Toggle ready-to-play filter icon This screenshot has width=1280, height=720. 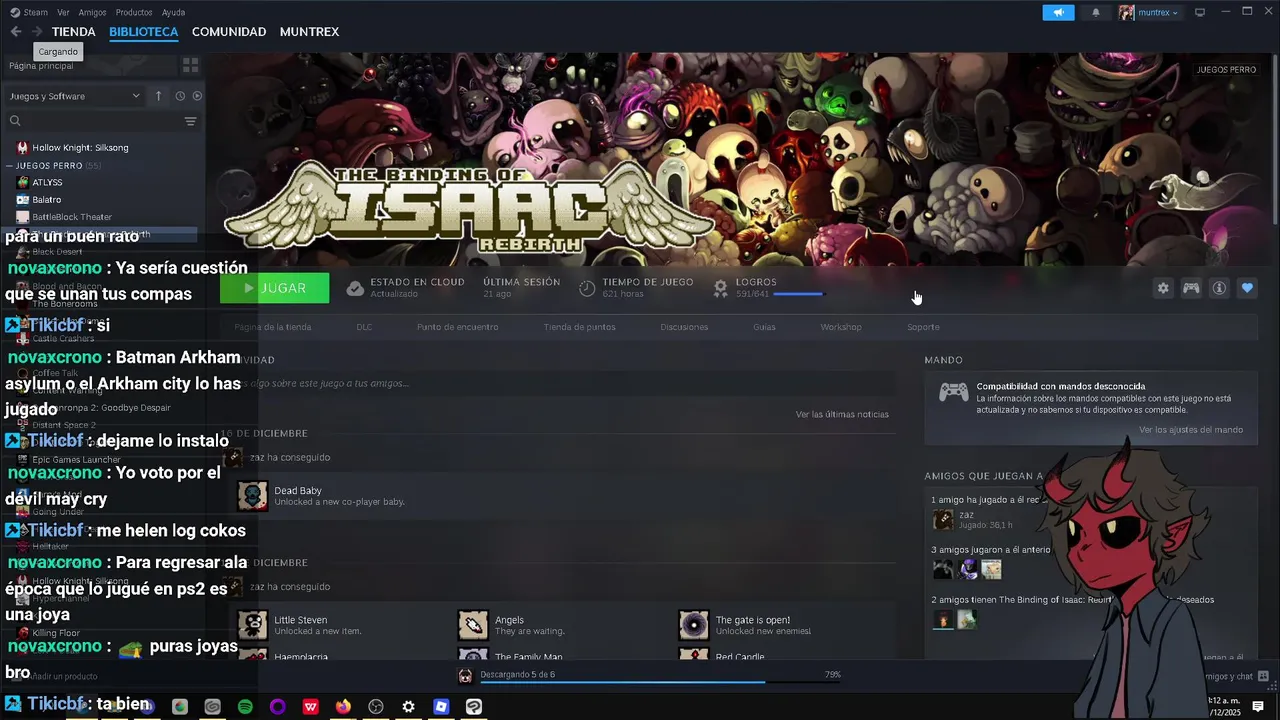[x=197, y=96]
